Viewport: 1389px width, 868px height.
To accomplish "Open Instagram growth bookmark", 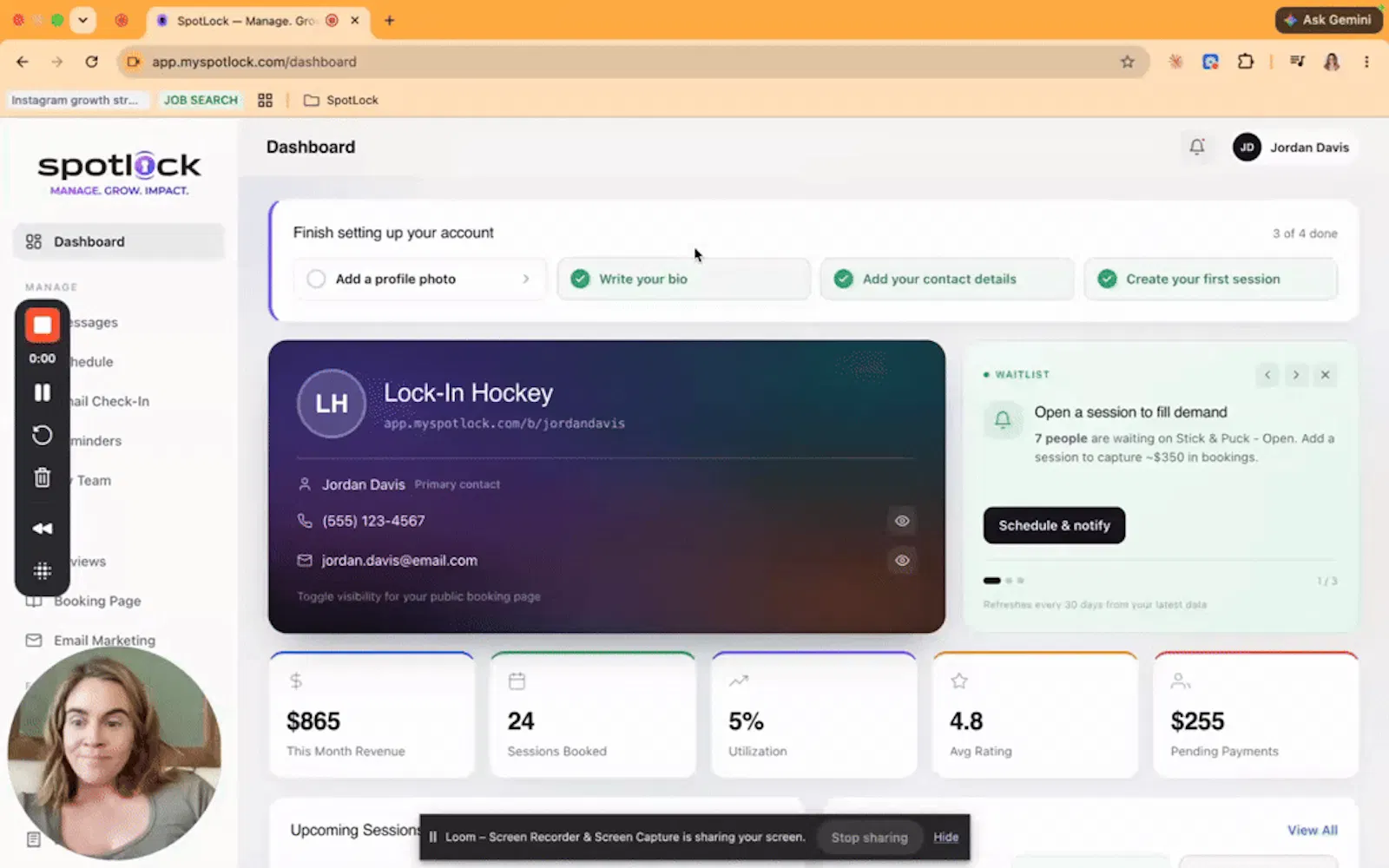I will click(75, 100).
